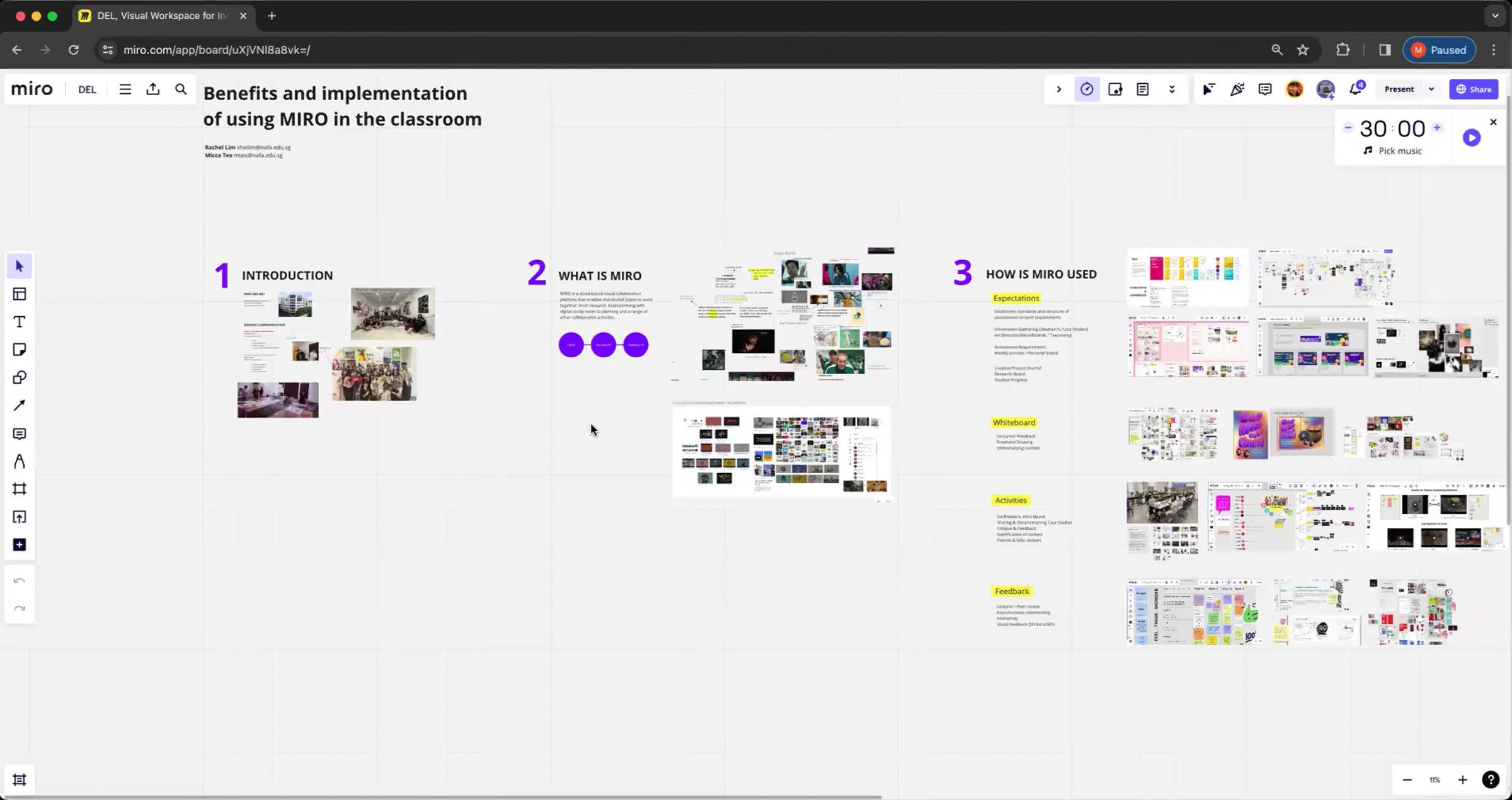This screenshot has width=1512, height=800.
Task: Open the Help question mark button
Action: coord(1491,780)
